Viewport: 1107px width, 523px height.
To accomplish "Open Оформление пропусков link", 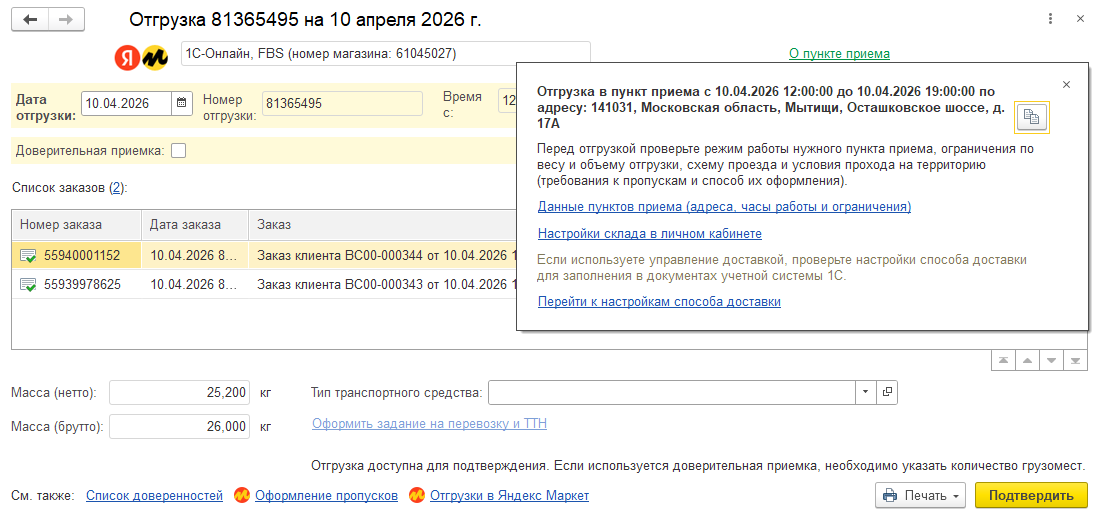I will click(x=326, y=495).
